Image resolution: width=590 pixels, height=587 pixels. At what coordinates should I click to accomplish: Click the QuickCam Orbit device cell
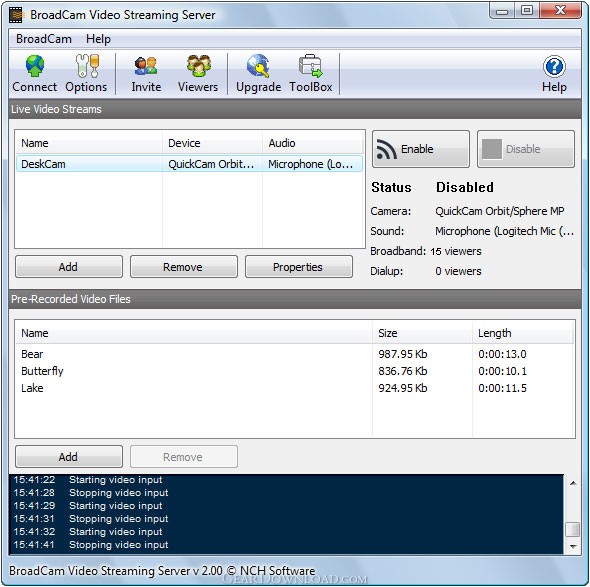click(211, 164)
